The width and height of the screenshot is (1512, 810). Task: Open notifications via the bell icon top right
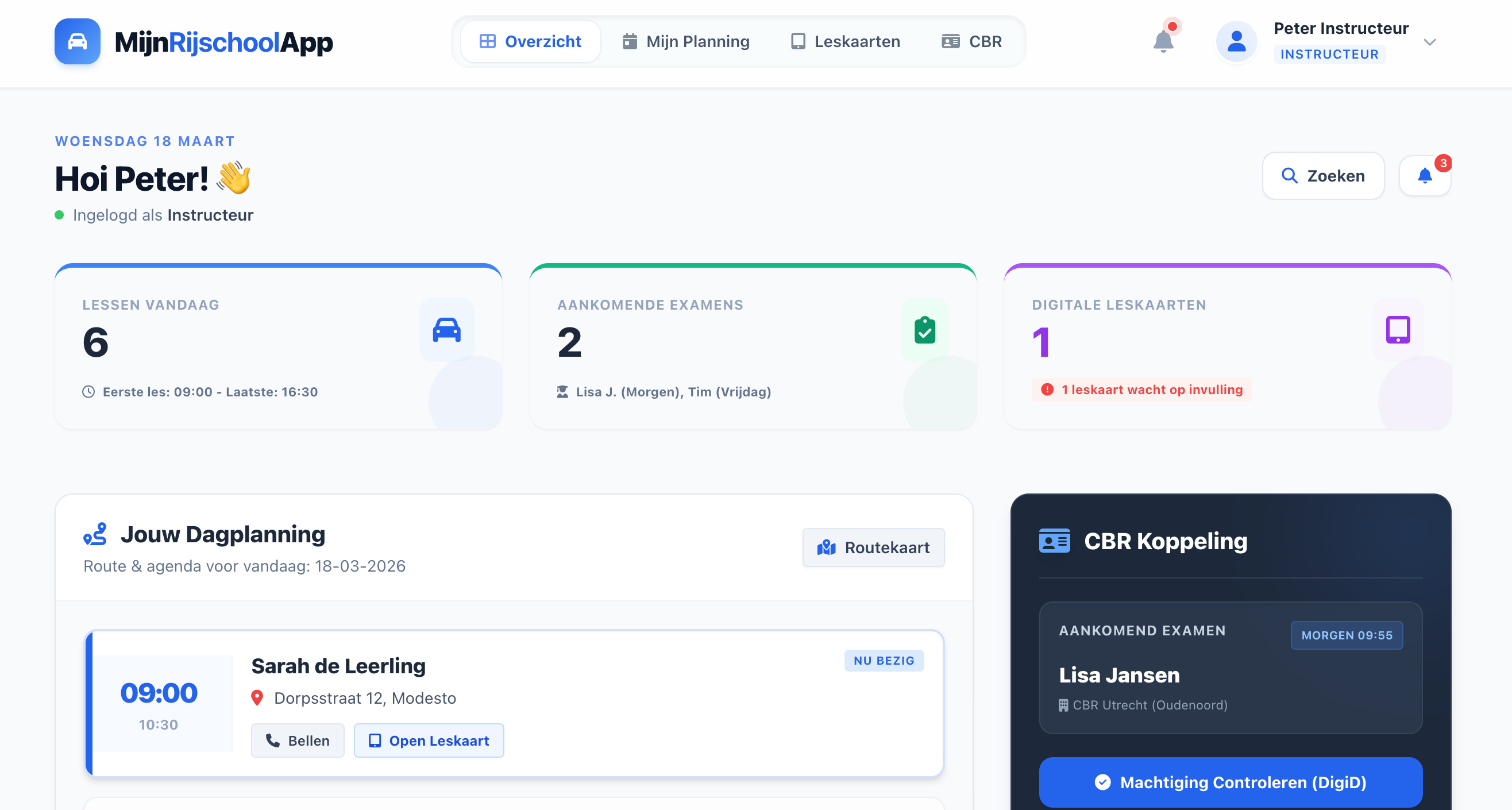pyautogui.click(x=1163, y=41)
